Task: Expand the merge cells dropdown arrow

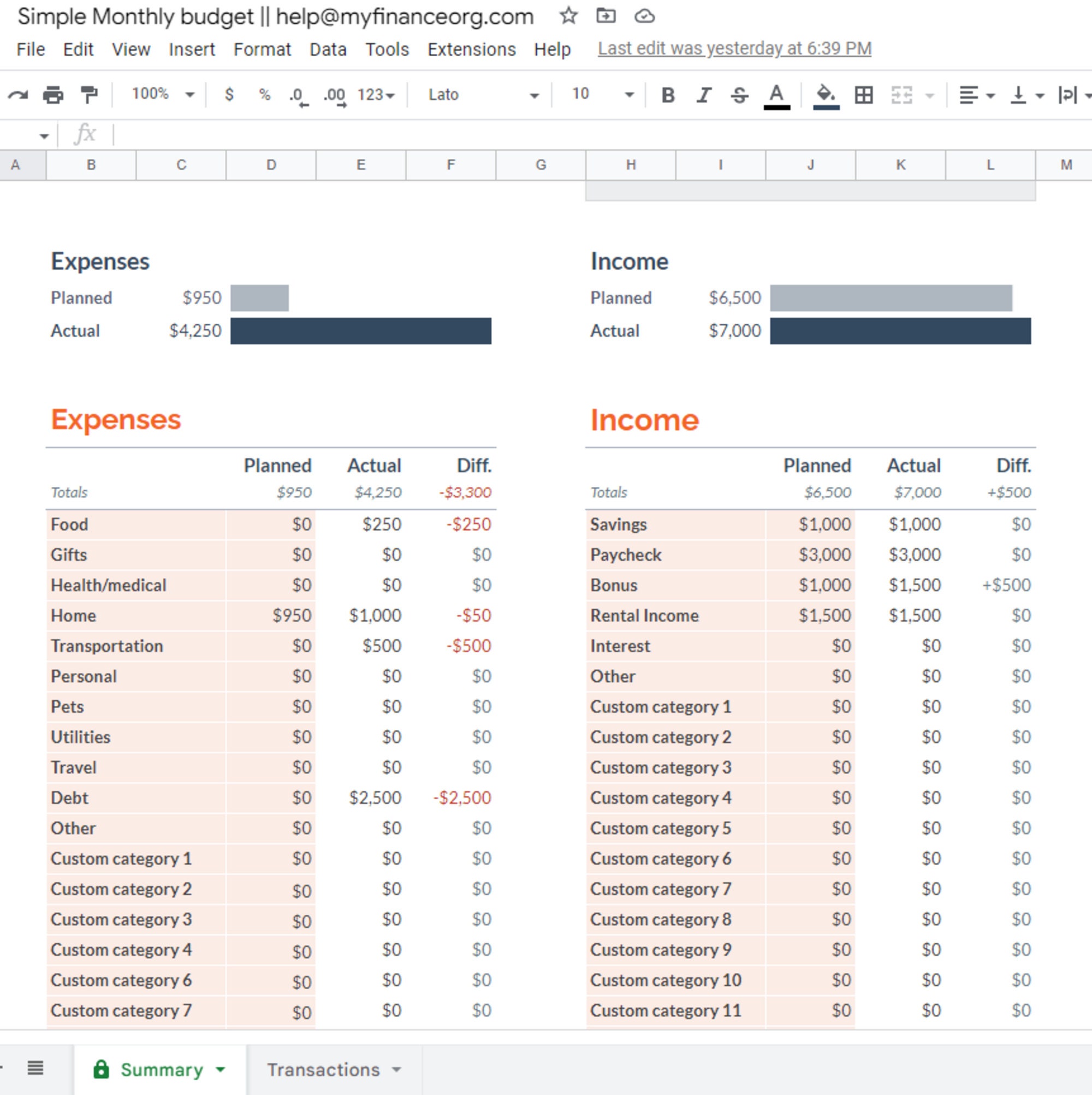Action: click(930, 95)
